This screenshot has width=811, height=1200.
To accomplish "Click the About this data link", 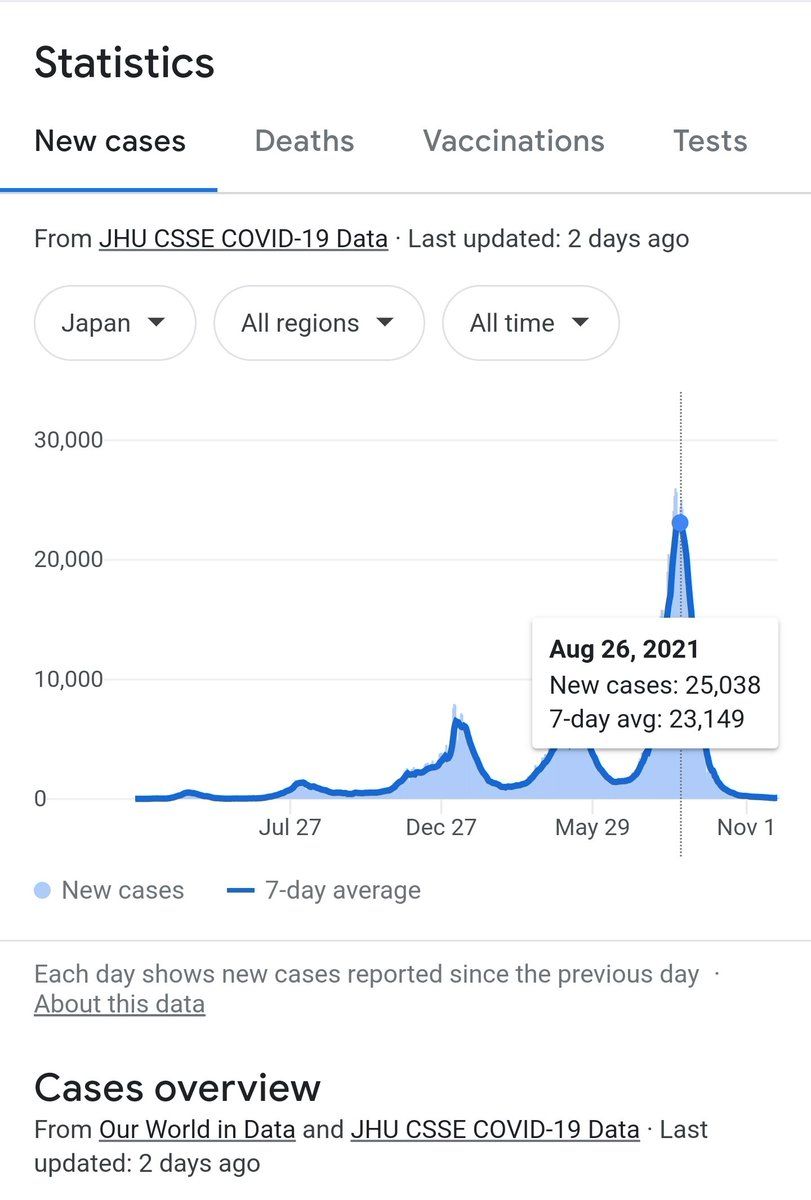I will tap(119, 1004).
